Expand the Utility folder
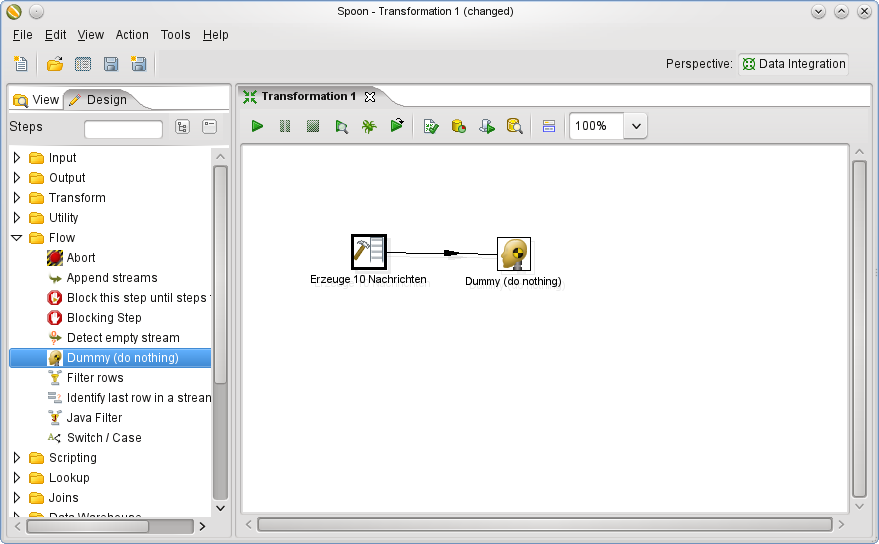Viewport: 879px width, 544px height. coord(17,218)
